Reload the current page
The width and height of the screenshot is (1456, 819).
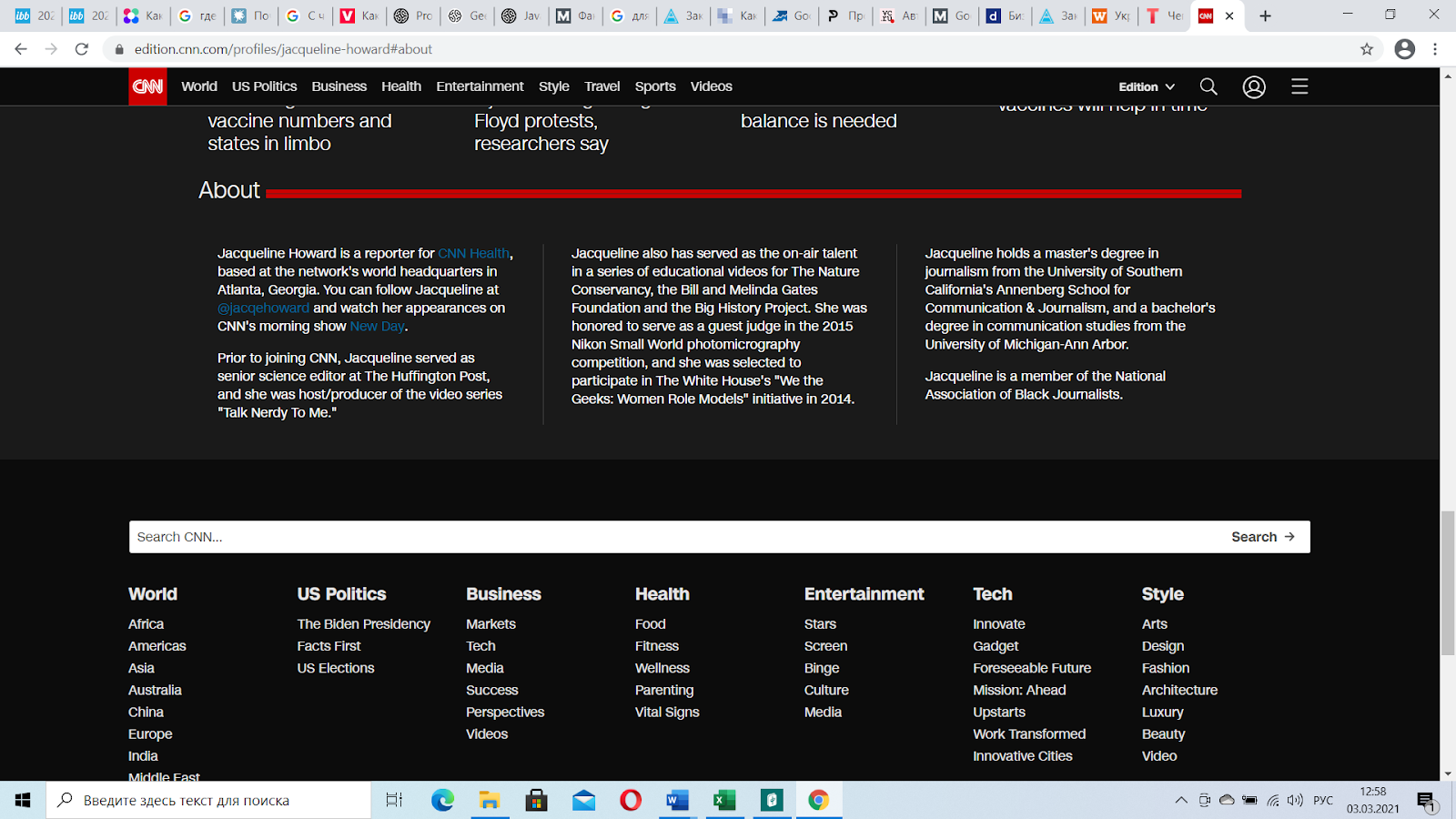coord(82,49)
